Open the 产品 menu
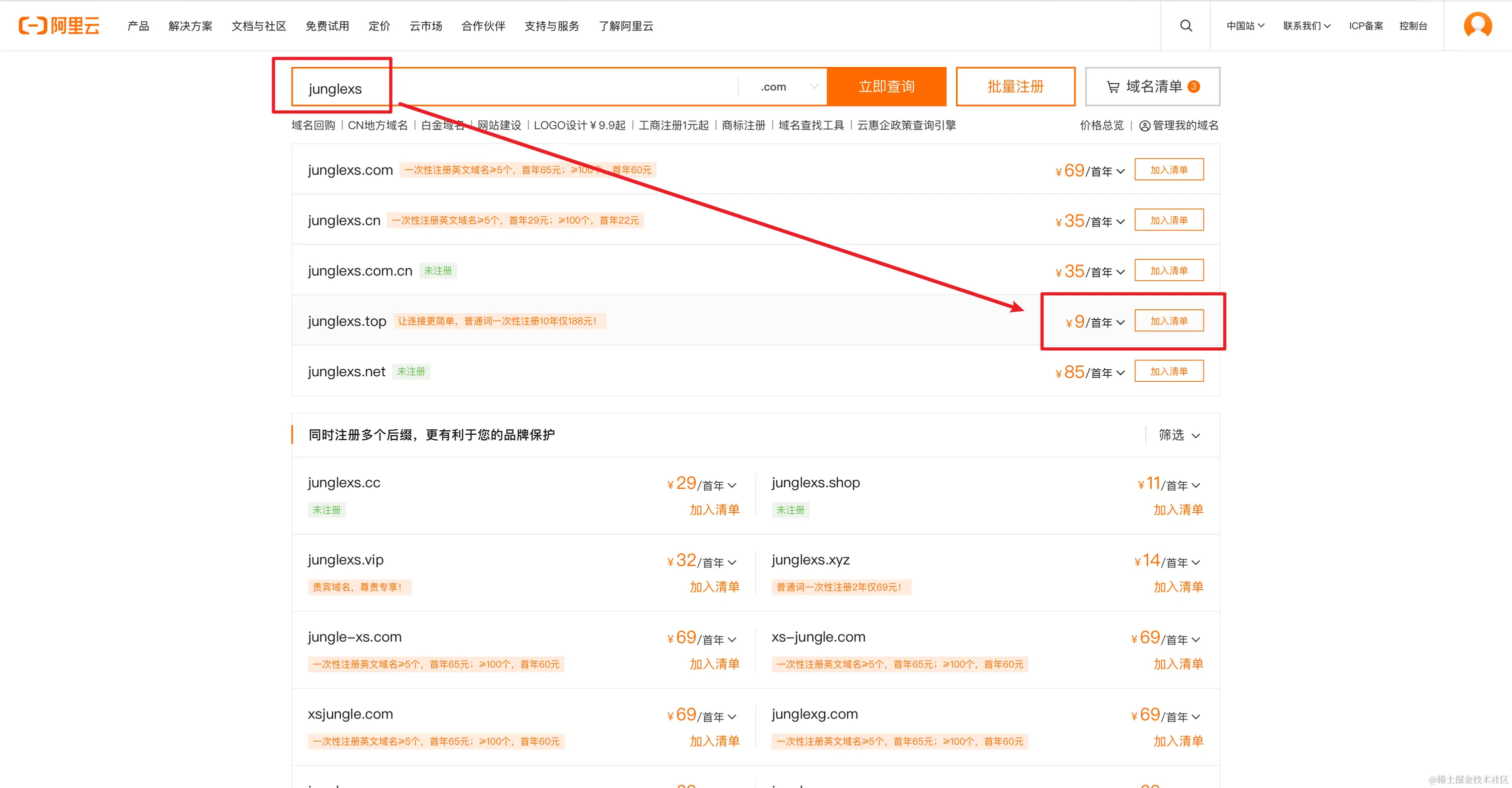 pyautogui.click(x=138, y=26)
